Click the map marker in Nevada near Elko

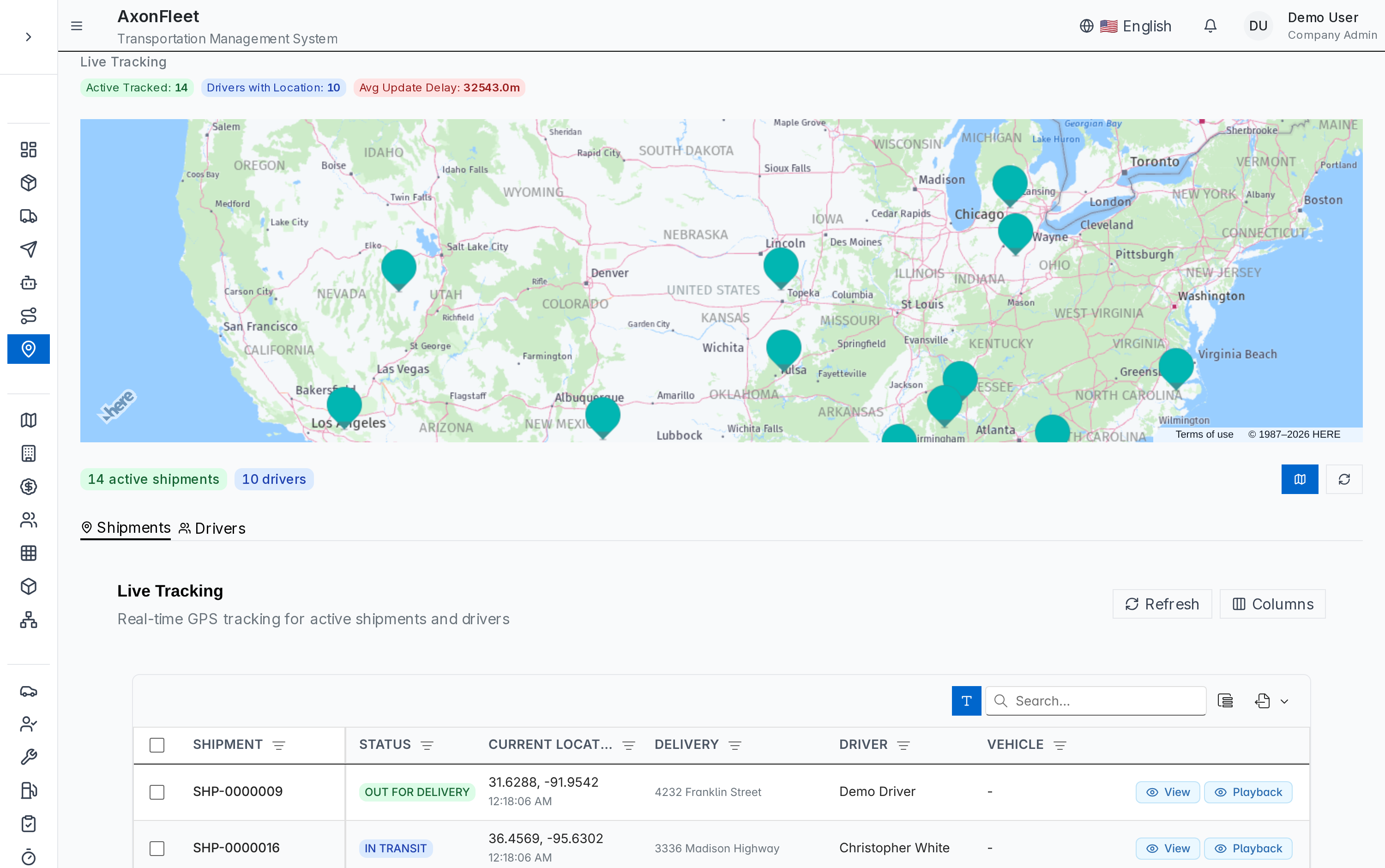coord(398,269)
